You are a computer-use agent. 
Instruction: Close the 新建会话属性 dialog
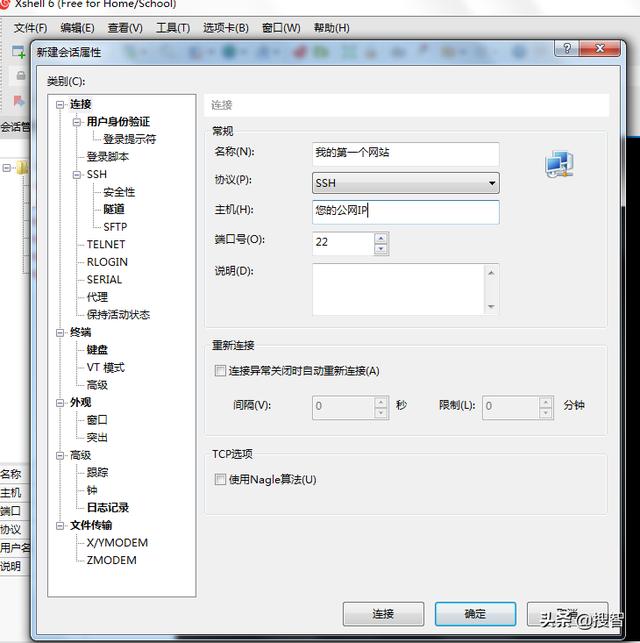599,48
